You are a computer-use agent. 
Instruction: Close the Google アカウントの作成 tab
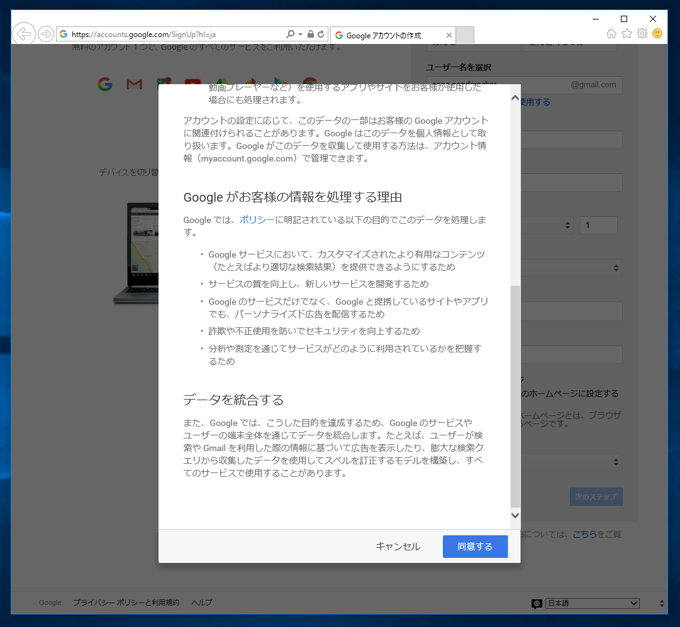[449, 35]
